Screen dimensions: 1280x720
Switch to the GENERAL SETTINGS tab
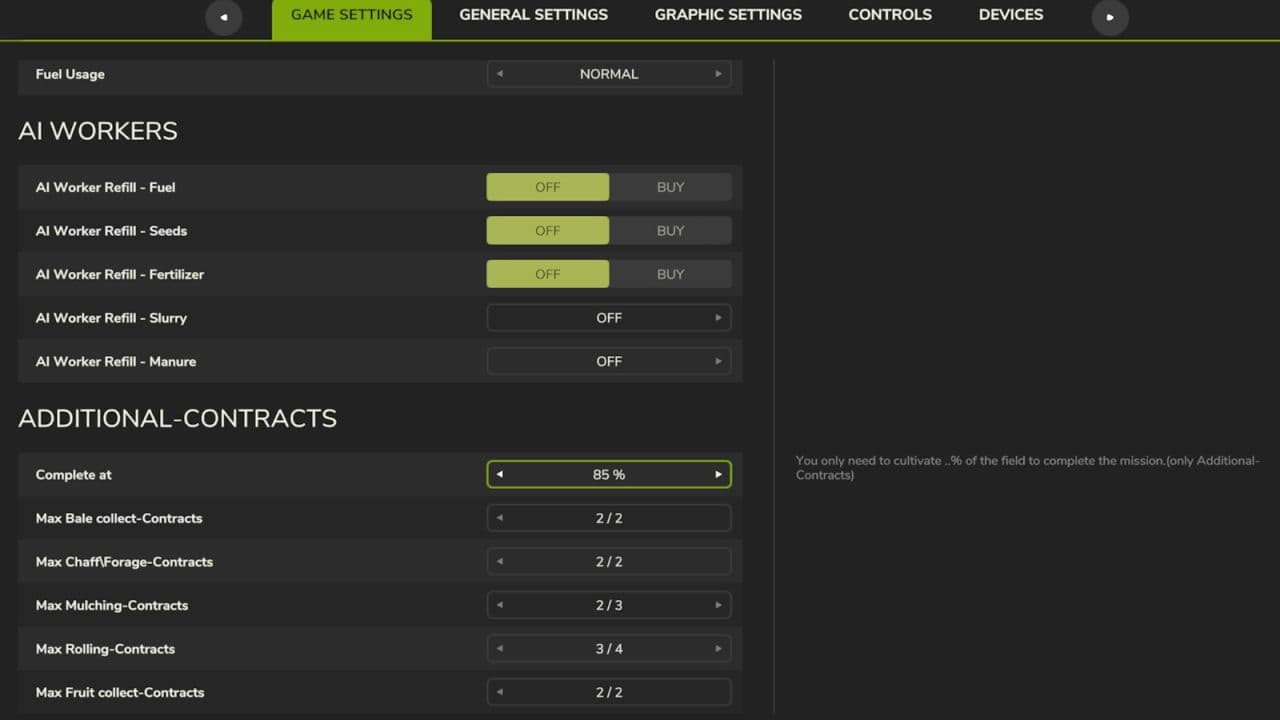533,14
